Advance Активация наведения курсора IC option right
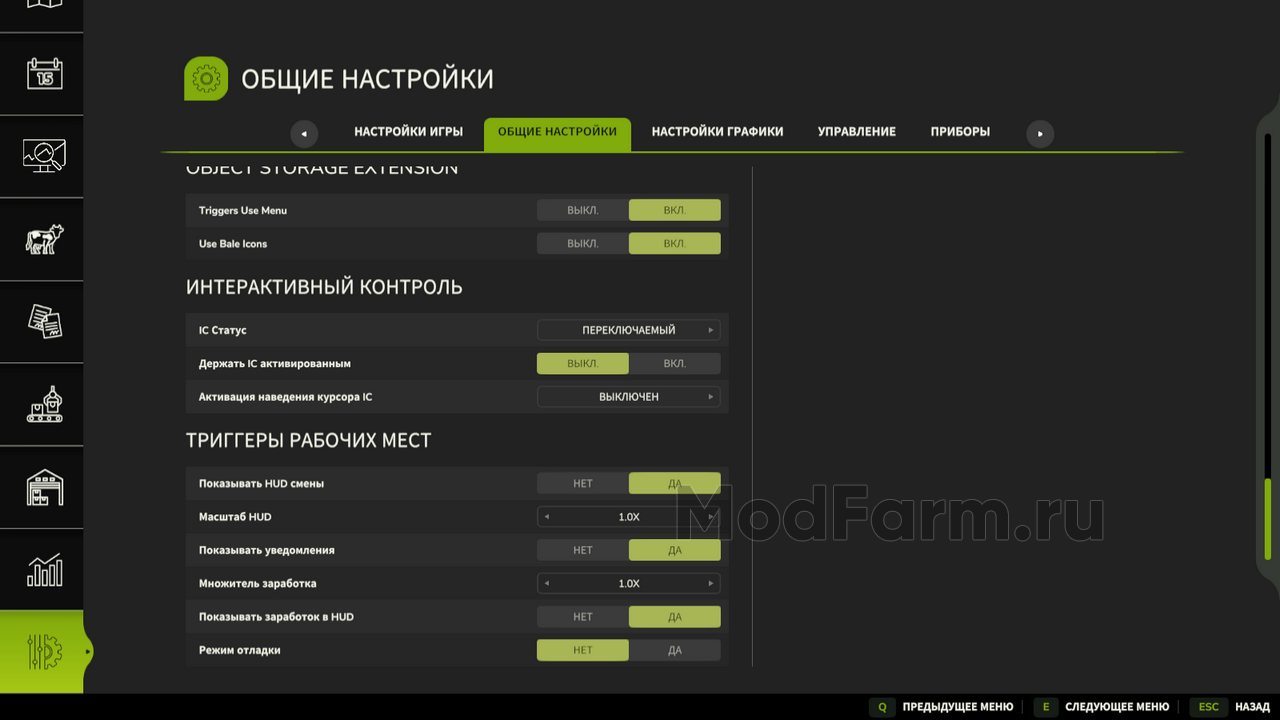1280x720 pixels. coord(711,397)
